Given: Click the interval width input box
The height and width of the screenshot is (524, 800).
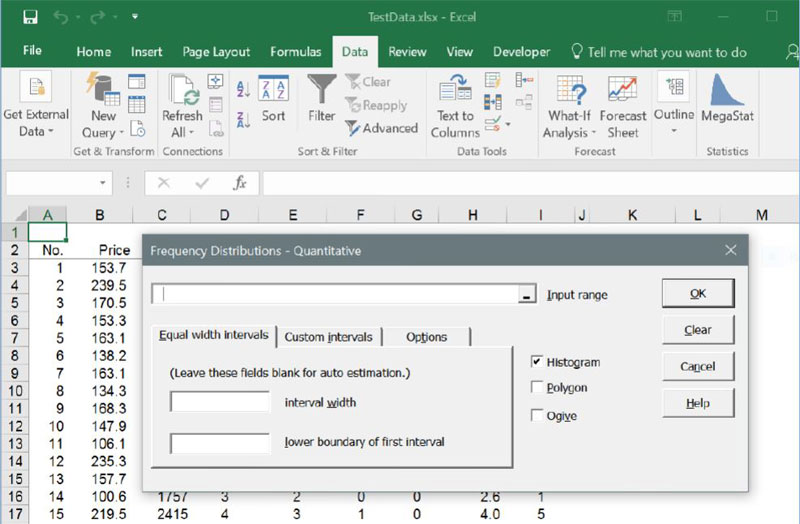Looking at the screenshot, I should click(x=220, y=402).
